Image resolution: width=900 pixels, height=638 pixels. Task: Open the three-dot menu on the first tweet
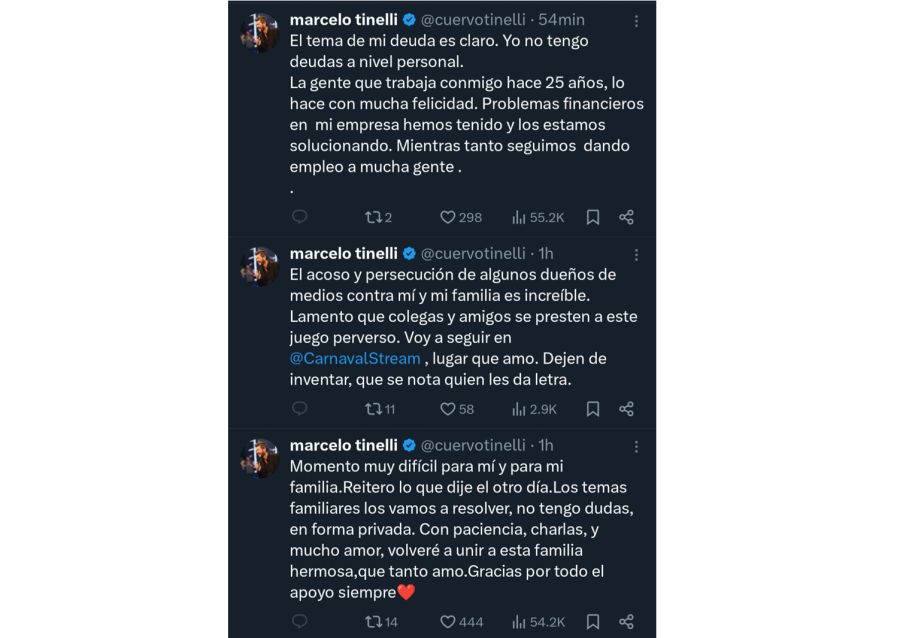637,18
